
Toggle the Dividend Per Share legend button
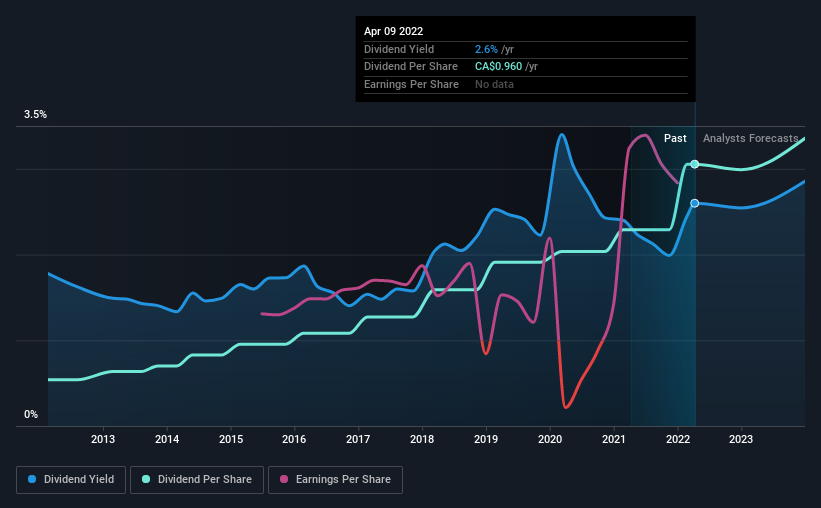pos(197,480)
